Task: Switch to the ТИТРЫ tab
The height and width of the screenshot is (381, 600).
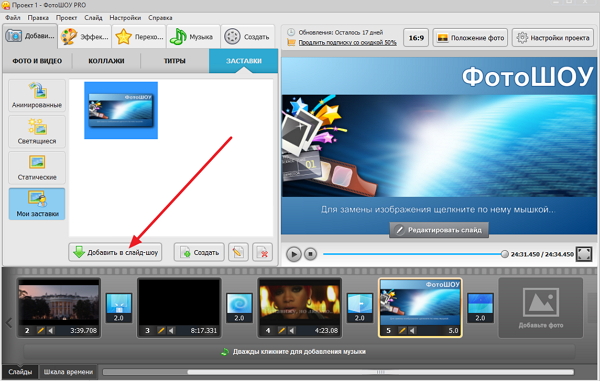Action: pyautogui.click(x=174, y=61)
